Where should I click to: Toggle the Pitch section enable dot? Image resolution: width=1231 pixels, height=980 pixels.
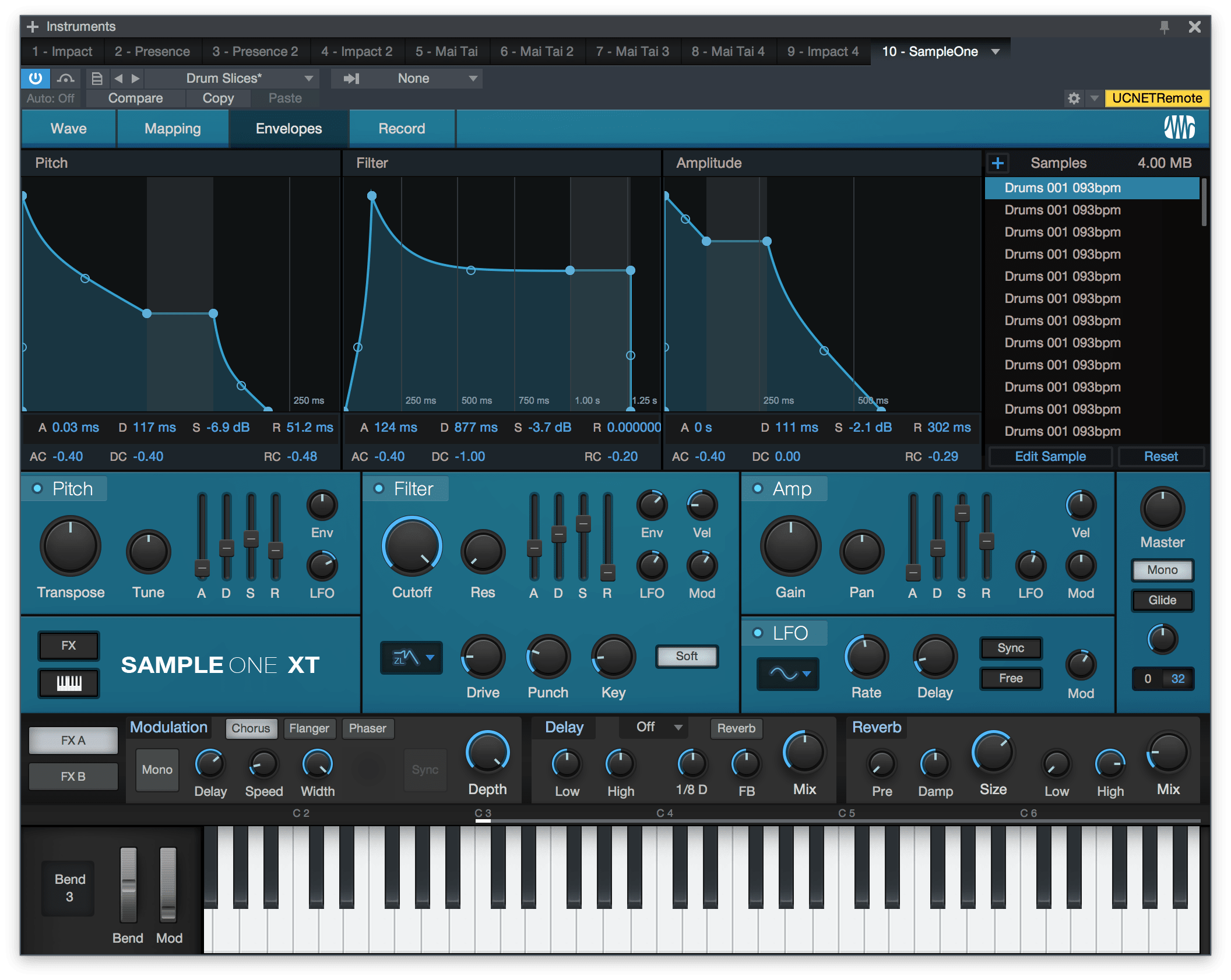coord(37,489)
